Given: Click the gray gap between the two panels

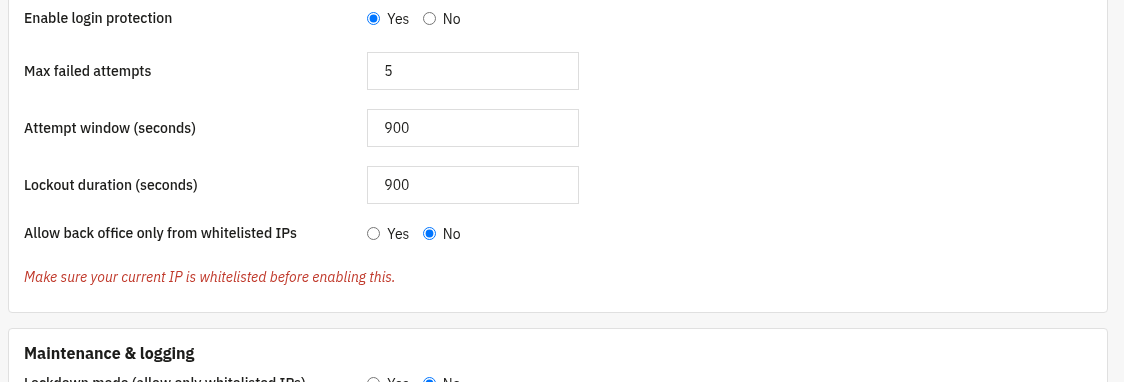Looking at the screenshot, I should 558,320.
